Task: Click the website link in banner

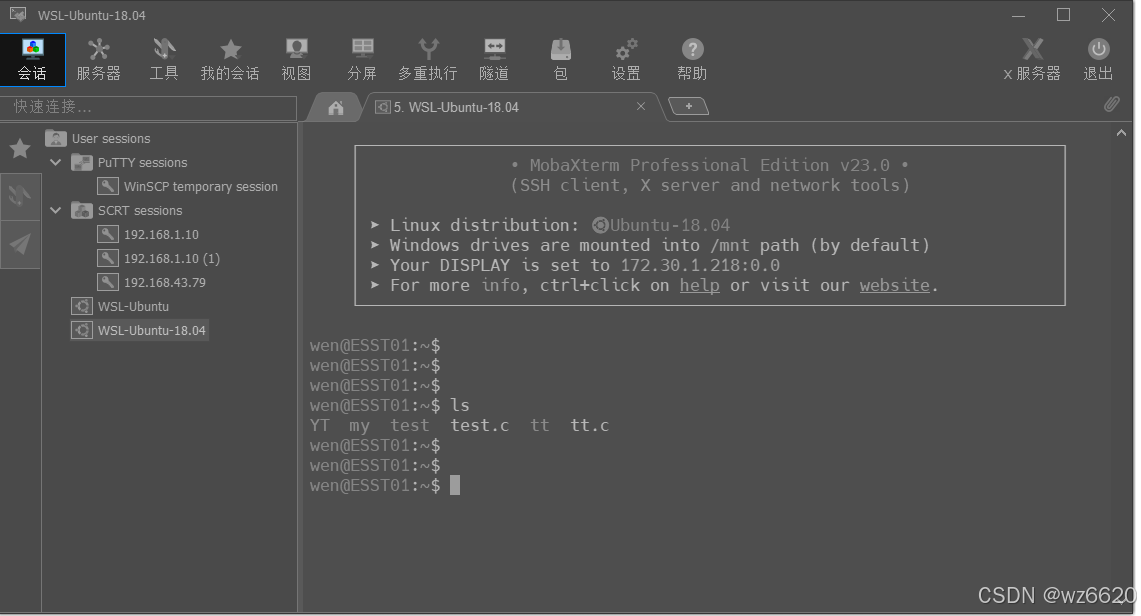Action: click(x=894, y=285)
